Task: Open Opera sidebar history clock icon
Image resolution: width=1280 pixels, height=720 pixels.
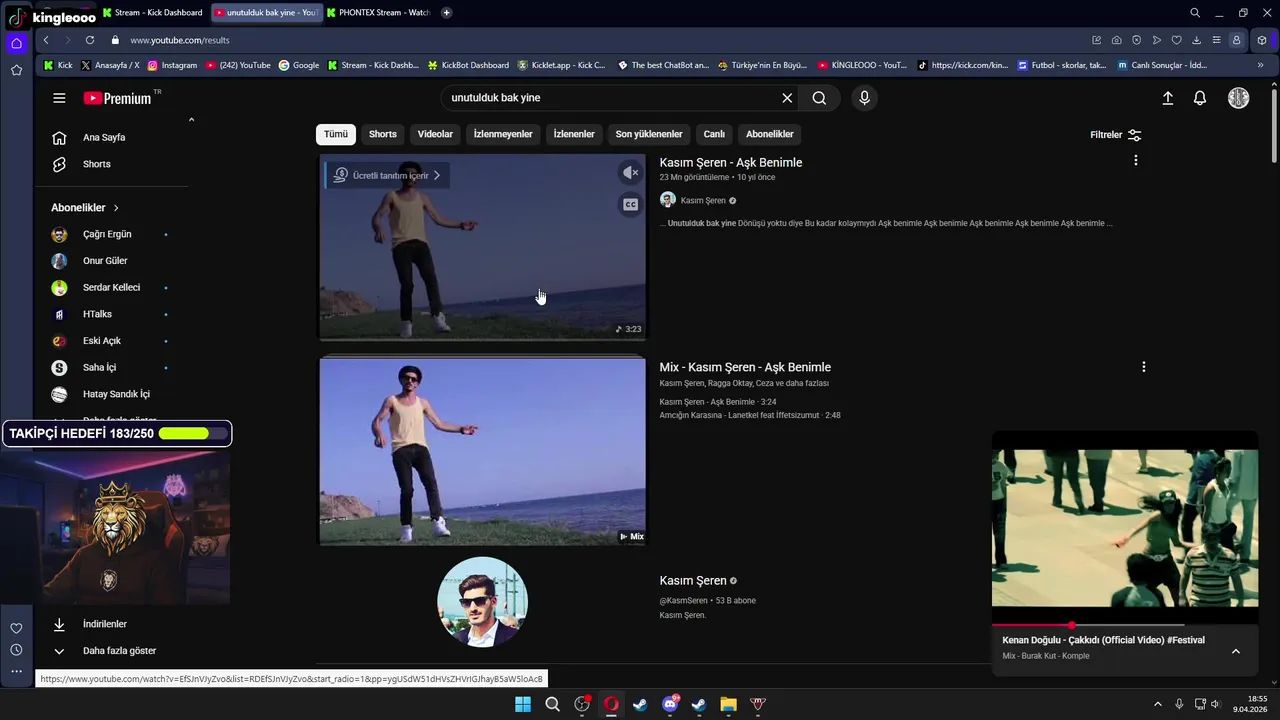Action: [16, 649]
